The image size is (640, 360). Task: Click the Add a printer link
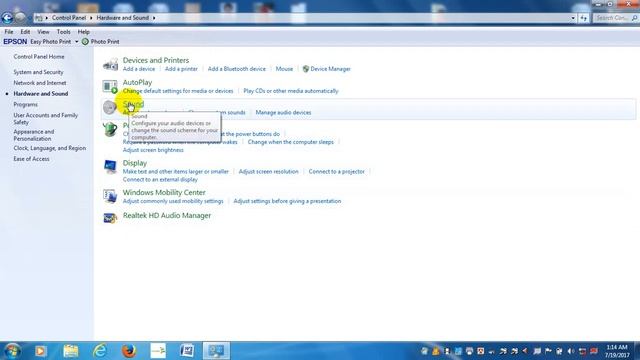[181, 69]
